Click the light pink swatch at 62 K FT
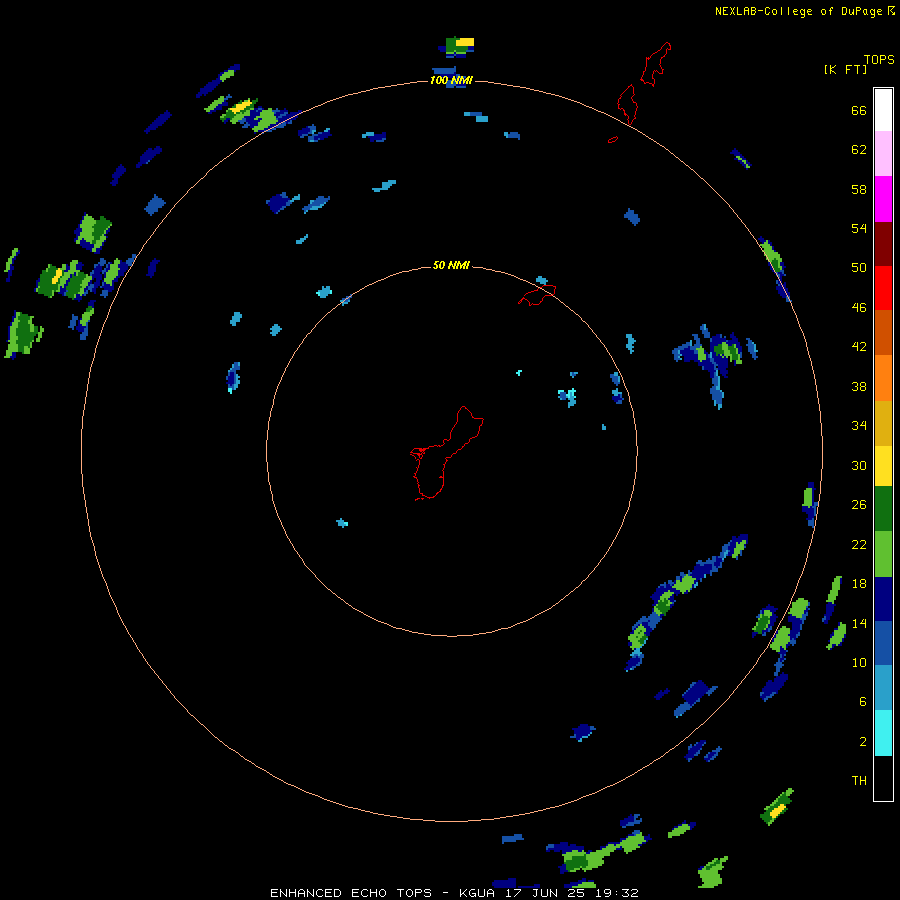900x900 pixels. tap(883, 153)
